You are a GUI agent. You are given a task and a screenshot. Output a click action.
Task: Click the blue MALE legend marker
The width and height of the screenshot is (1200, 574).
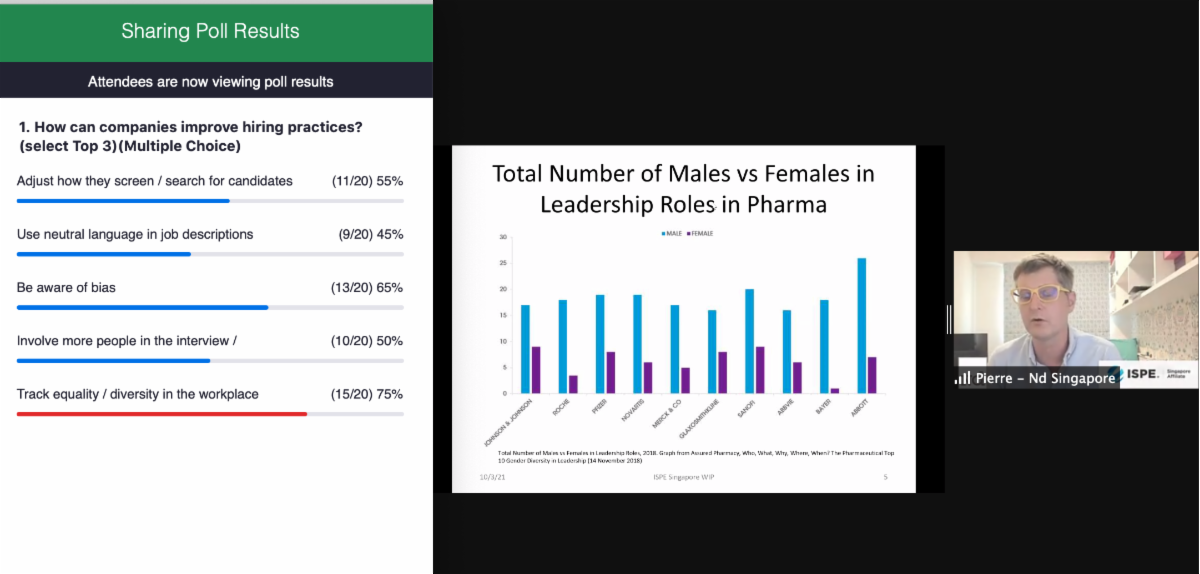(x=661, y=233)
